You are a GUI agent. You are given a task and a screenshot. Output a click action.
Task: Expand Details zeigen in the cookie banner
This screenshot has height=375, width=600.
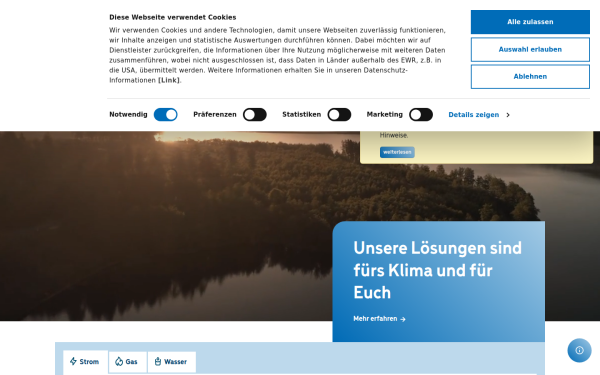tap(479, 115)
